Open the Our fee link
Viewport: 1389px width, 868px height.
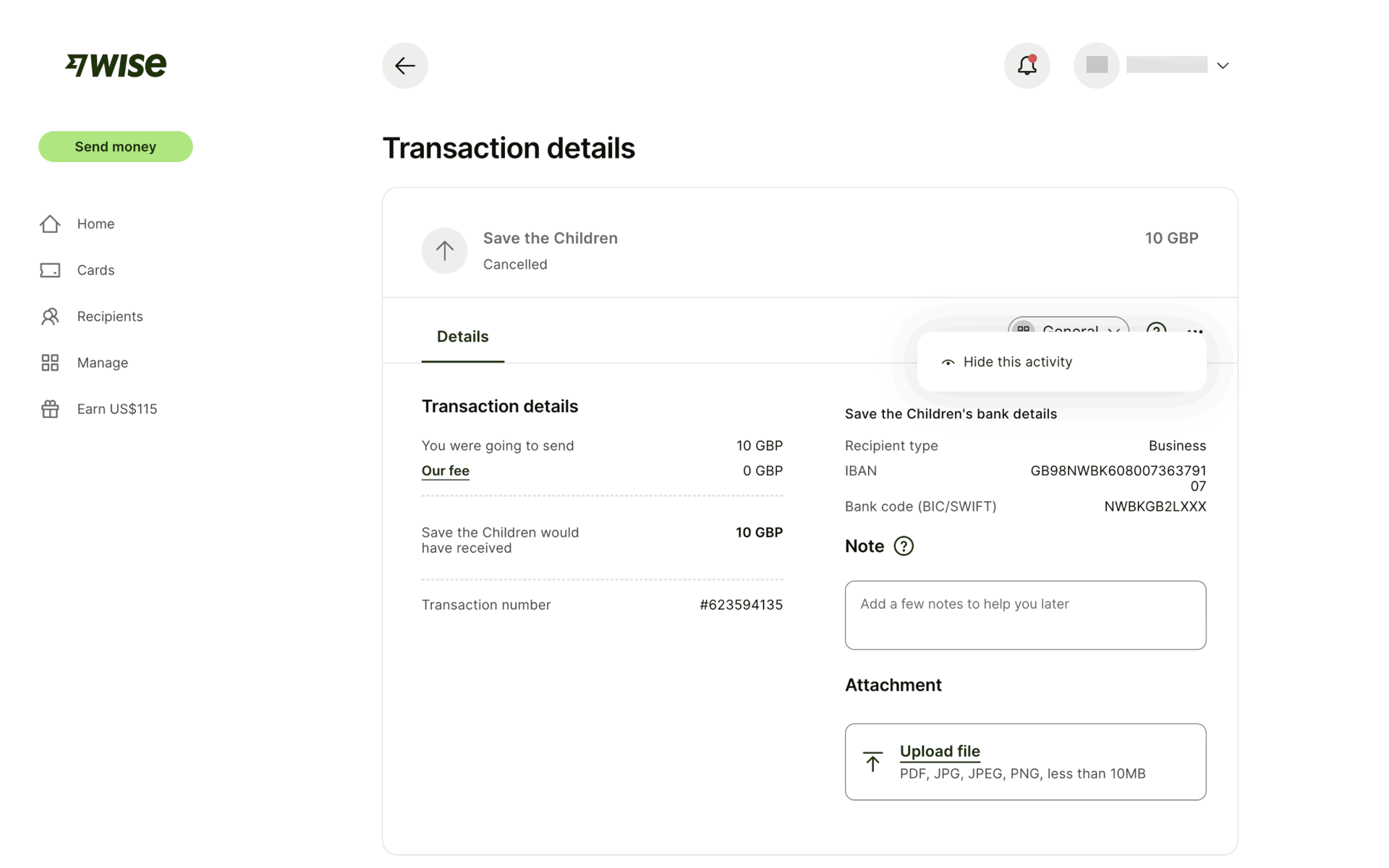point(446,471)
